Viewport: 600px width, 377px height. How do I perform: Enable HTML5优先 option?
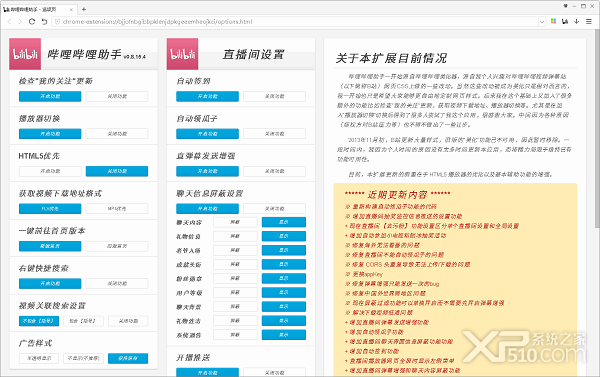click(50, 171)
